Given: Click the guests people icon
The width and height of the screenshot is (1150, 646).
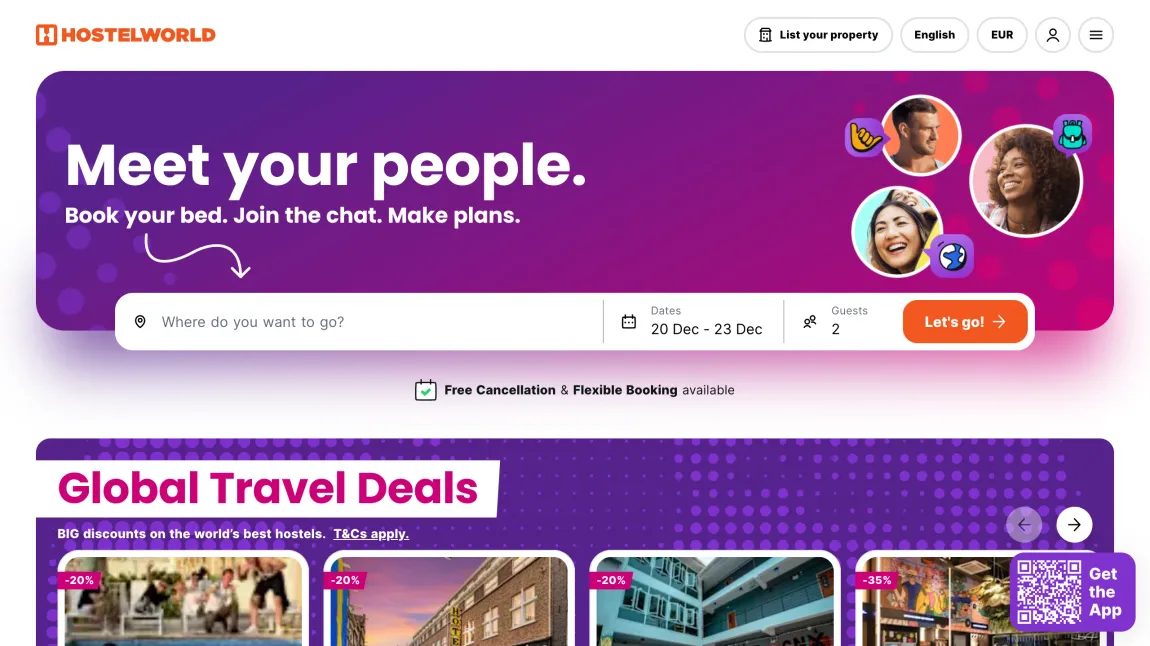Looking at the screenshot, I should 810,322.
